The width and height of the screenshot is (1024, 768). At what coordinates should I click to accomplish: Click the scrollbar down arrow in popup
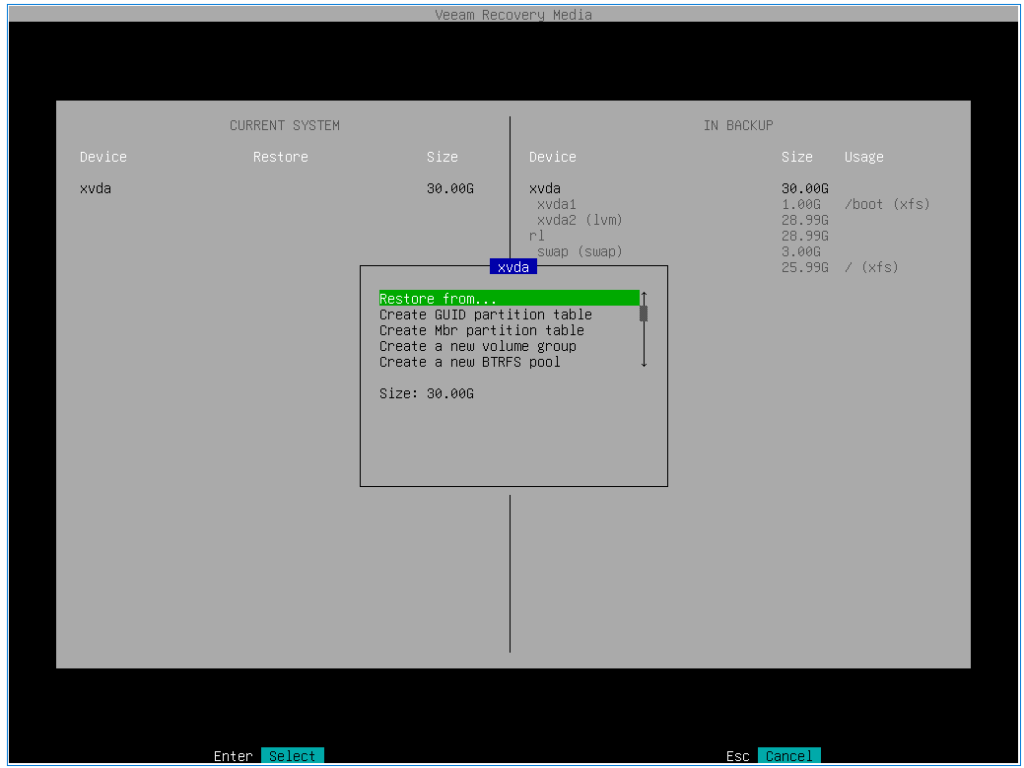click(x=644, y=363)
